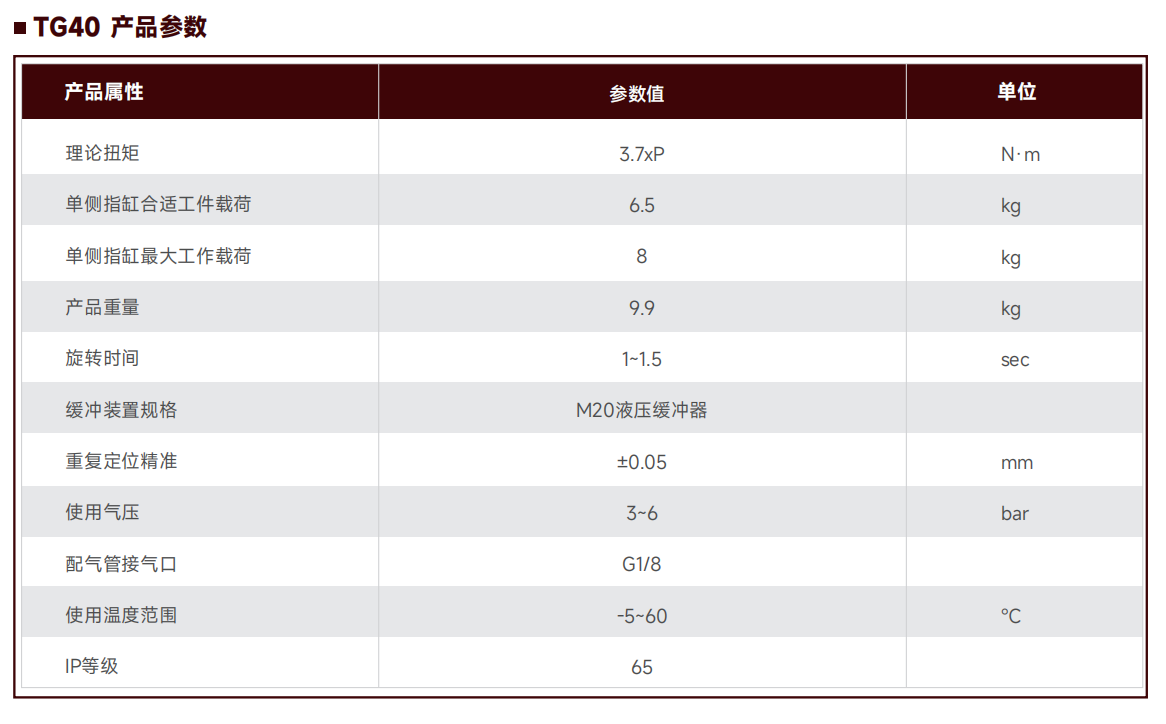The image size is (1166, 724).
Task: Click the IP等级 row label
Action: pos(91,666)
